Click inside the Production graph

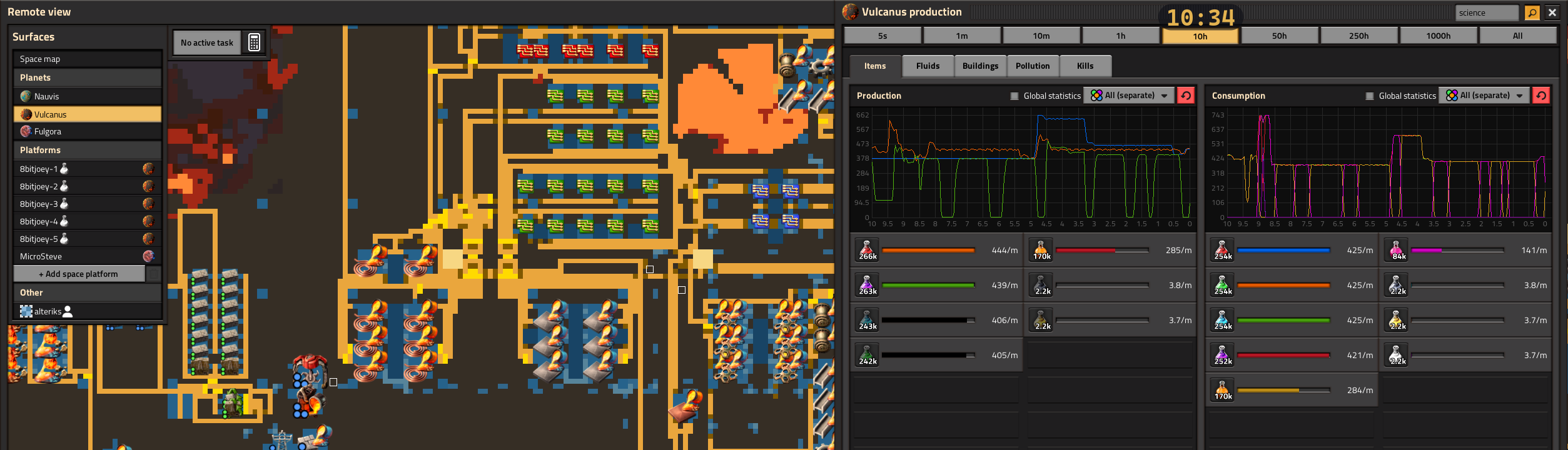(1031, 165)
